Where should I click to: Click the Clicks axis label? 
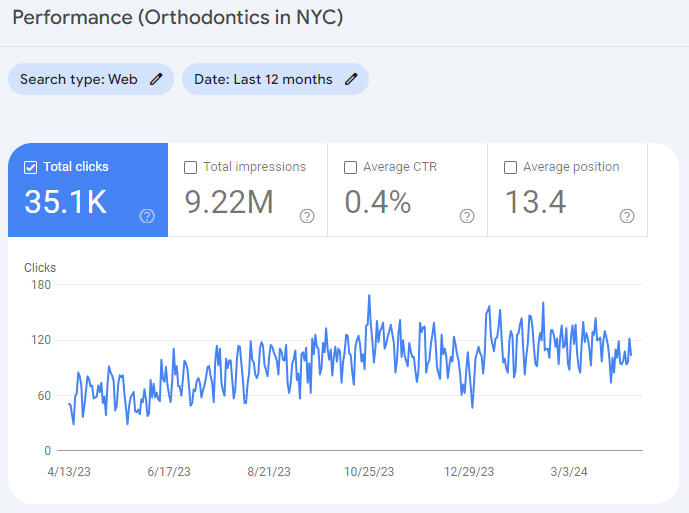point(40,268)
